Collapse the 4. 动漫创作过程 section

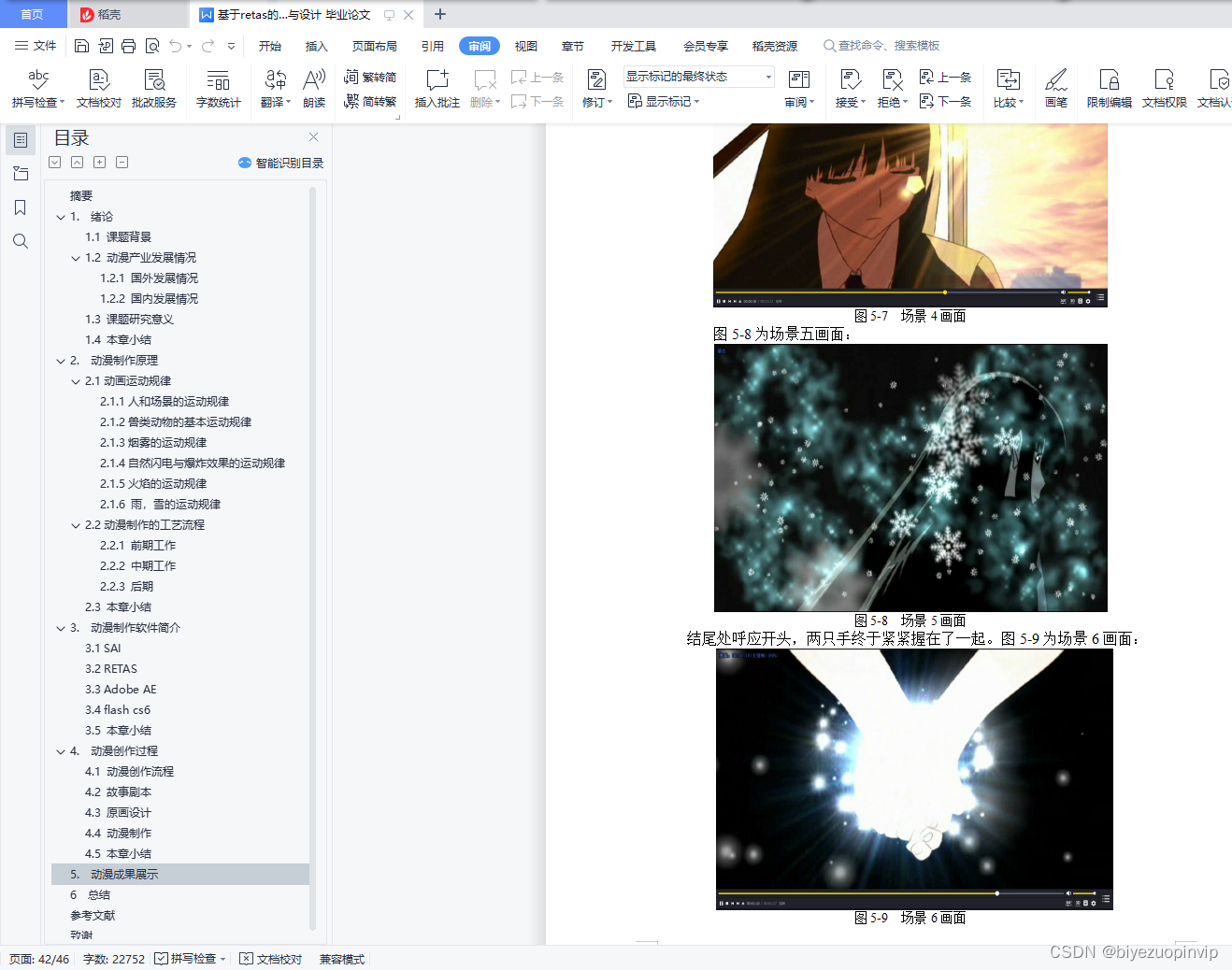(x=61, y=751)
